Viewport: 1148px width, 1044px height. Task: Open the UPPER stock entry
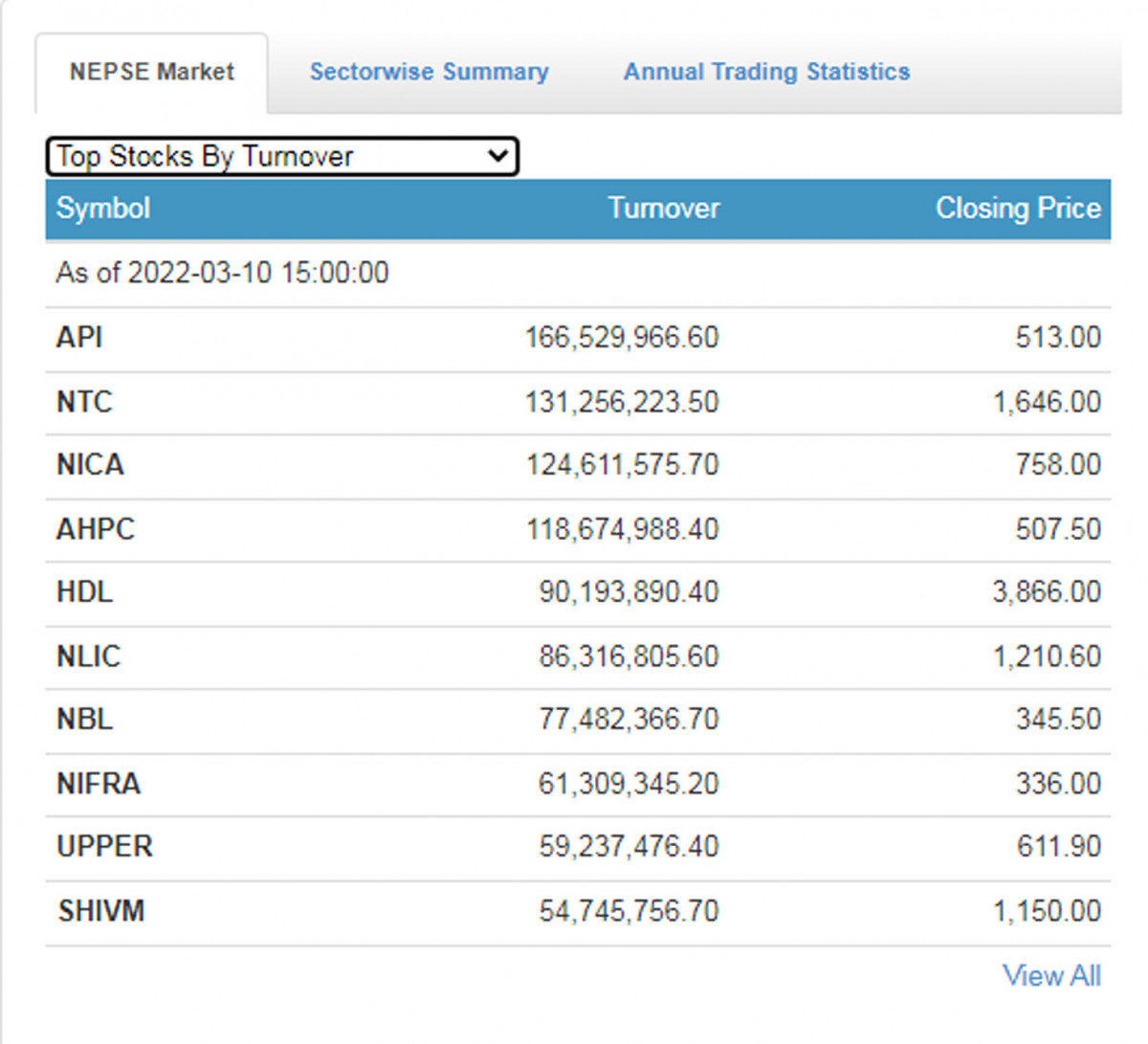click(104, 847)
